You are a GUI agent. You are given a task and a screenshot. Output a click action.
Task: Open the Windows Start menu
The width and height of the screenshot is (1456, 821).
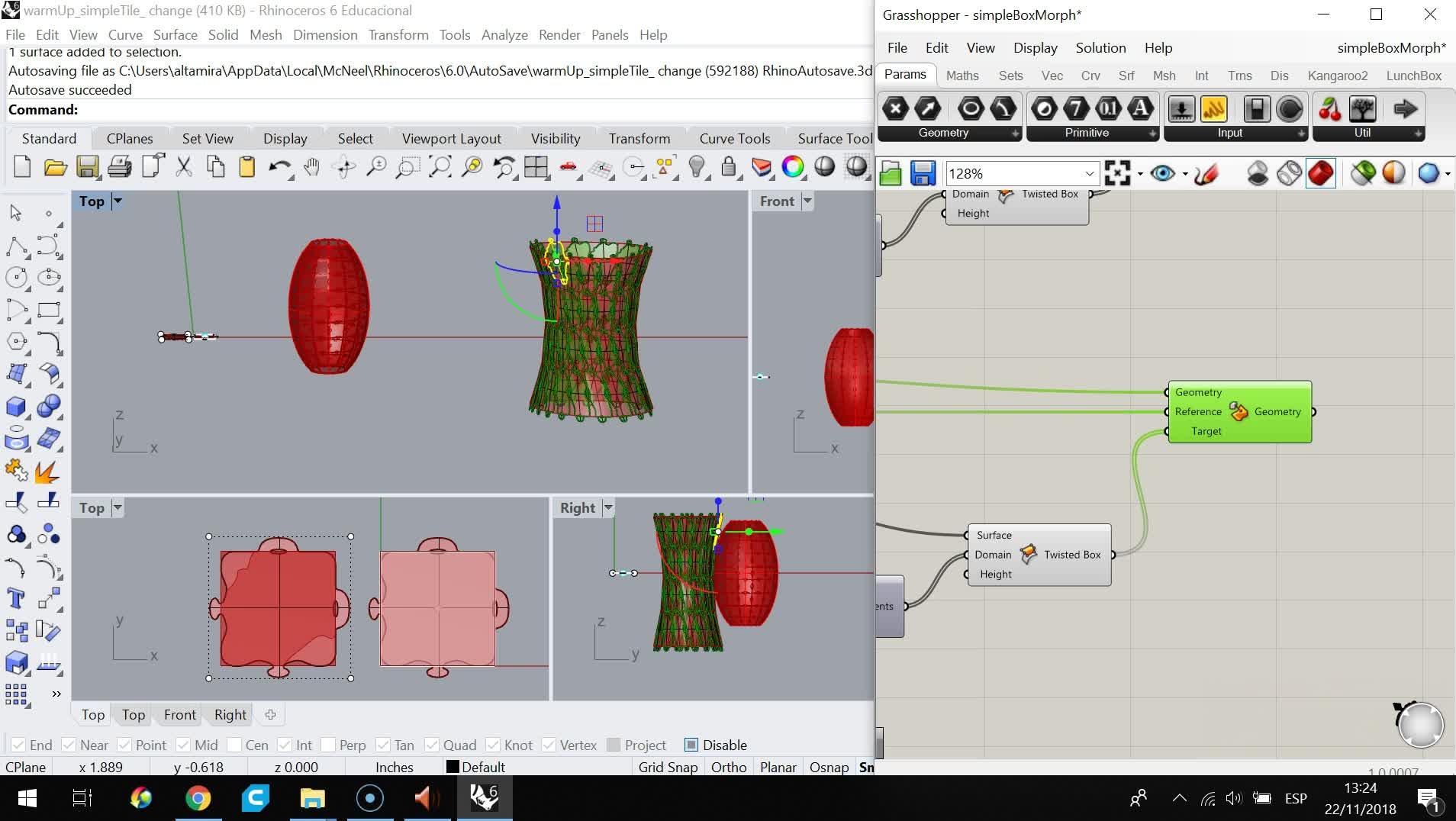pyautogui.click(x=27, y=798)
